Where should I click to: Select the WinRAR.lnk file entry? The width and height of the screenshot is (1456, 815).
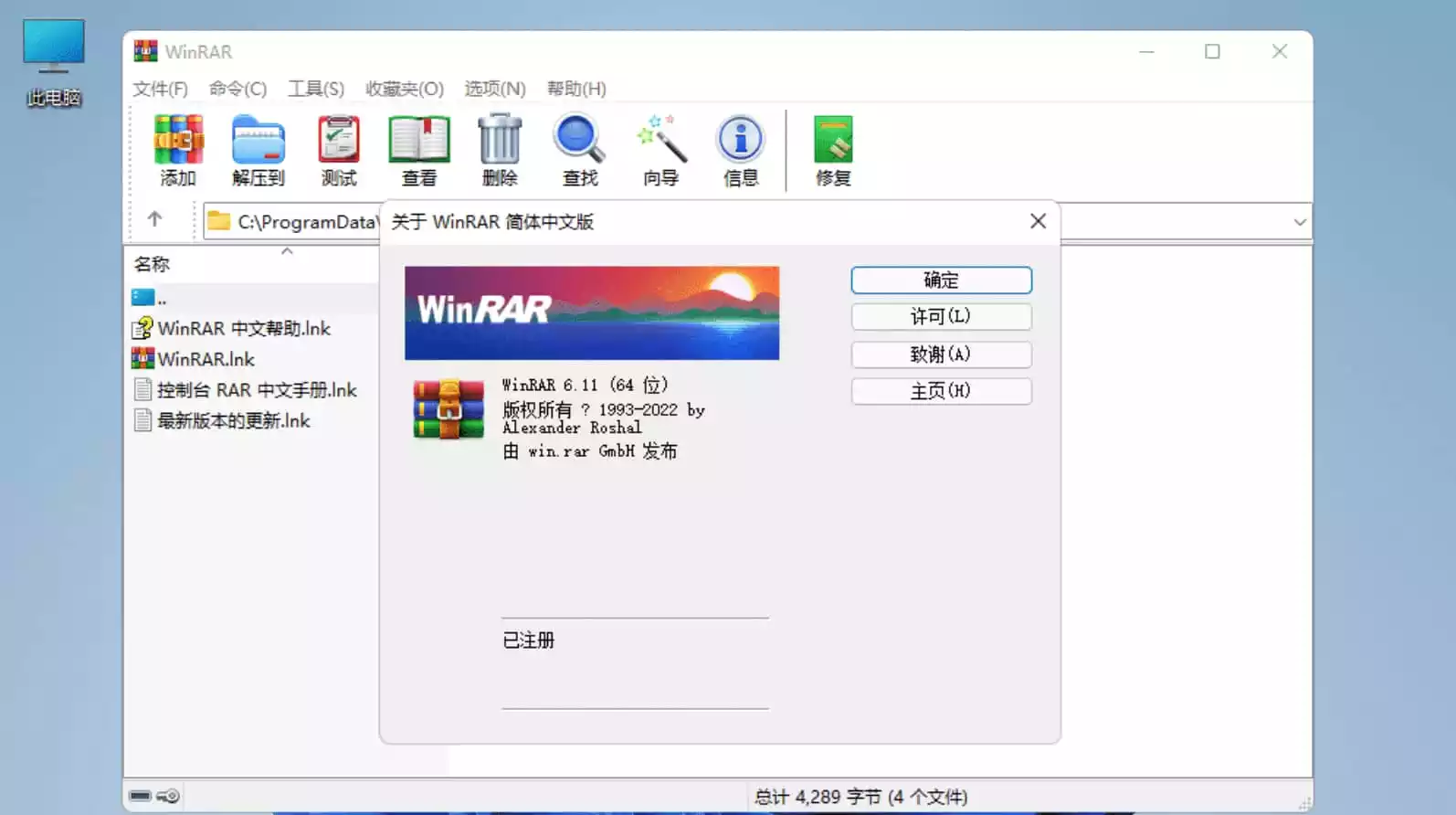click(206, 359)
